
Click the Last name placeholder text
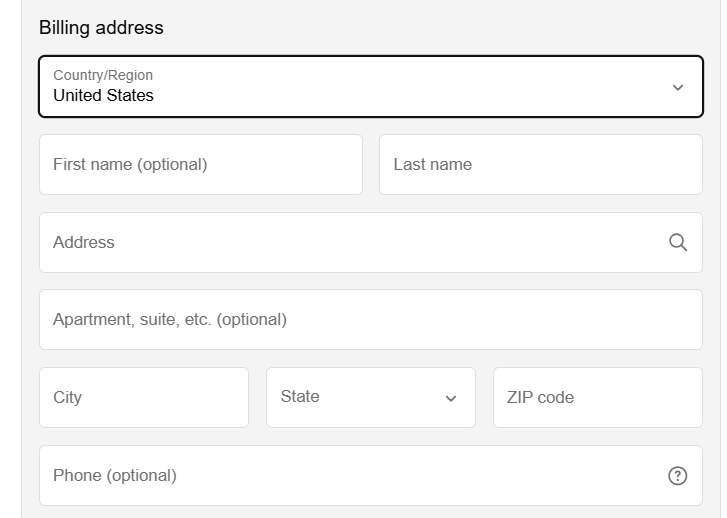pos(433,164)
